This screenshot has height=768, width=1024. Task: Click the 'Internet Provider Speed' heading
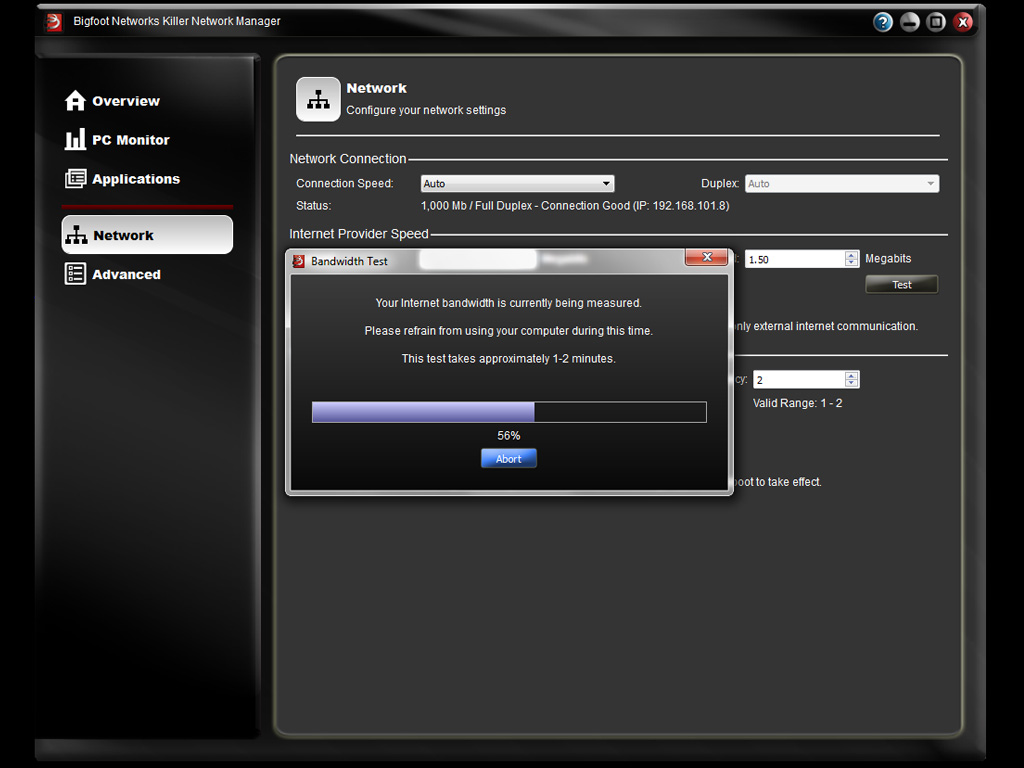tap(359, 234)
